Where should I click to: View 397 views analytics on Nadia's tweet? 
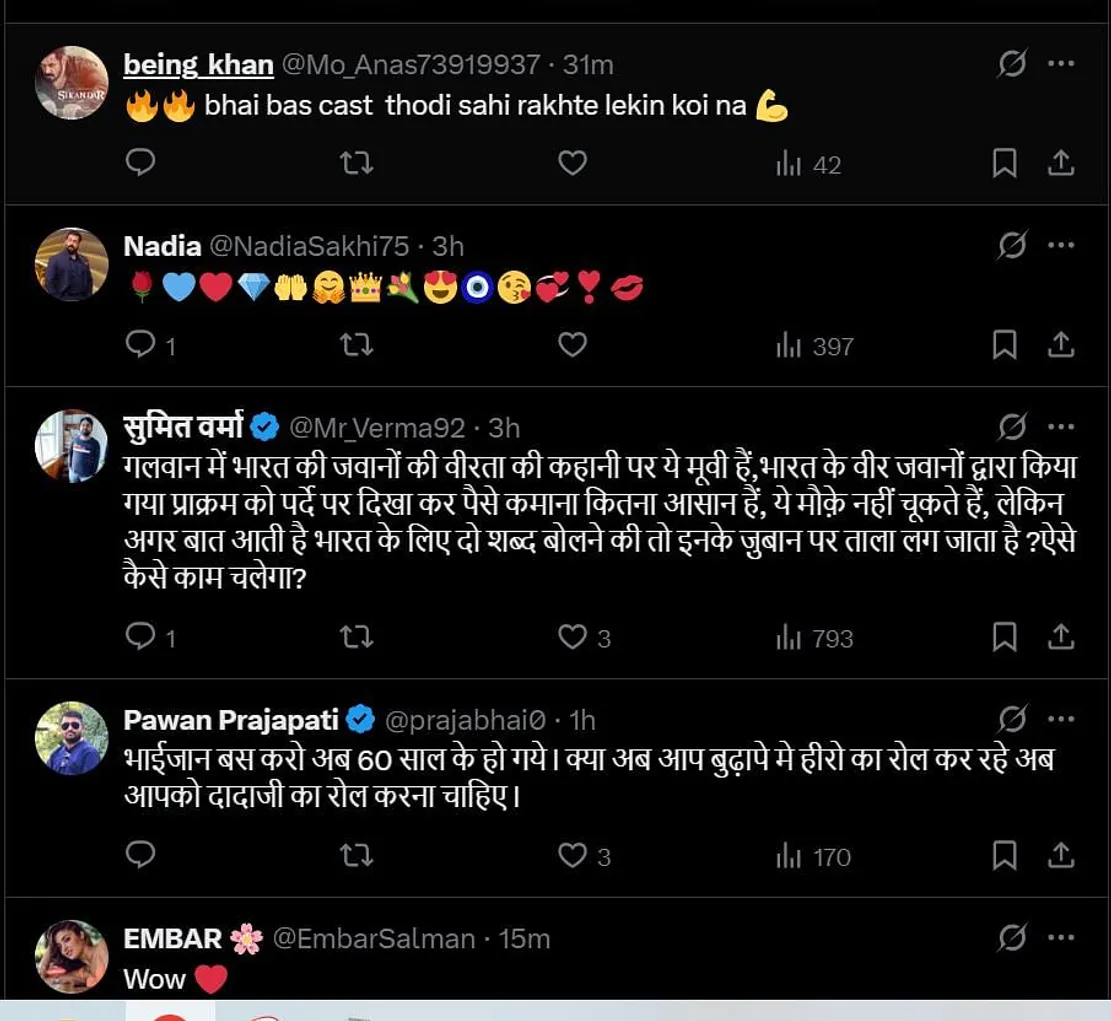point(815,346)
